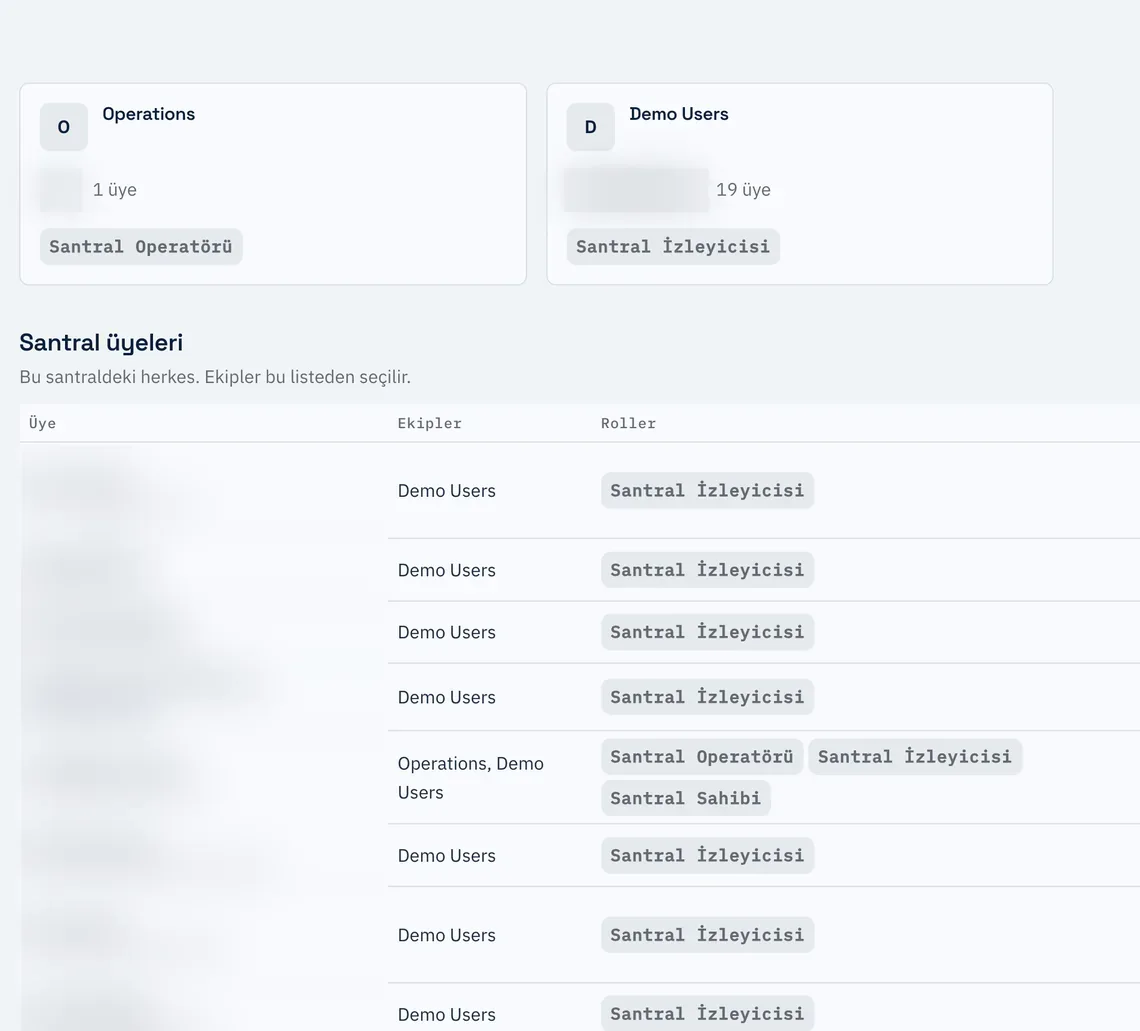
Task: Click Santral İzleyicisi badge in Demo Users card
Action: coord(673,246)
